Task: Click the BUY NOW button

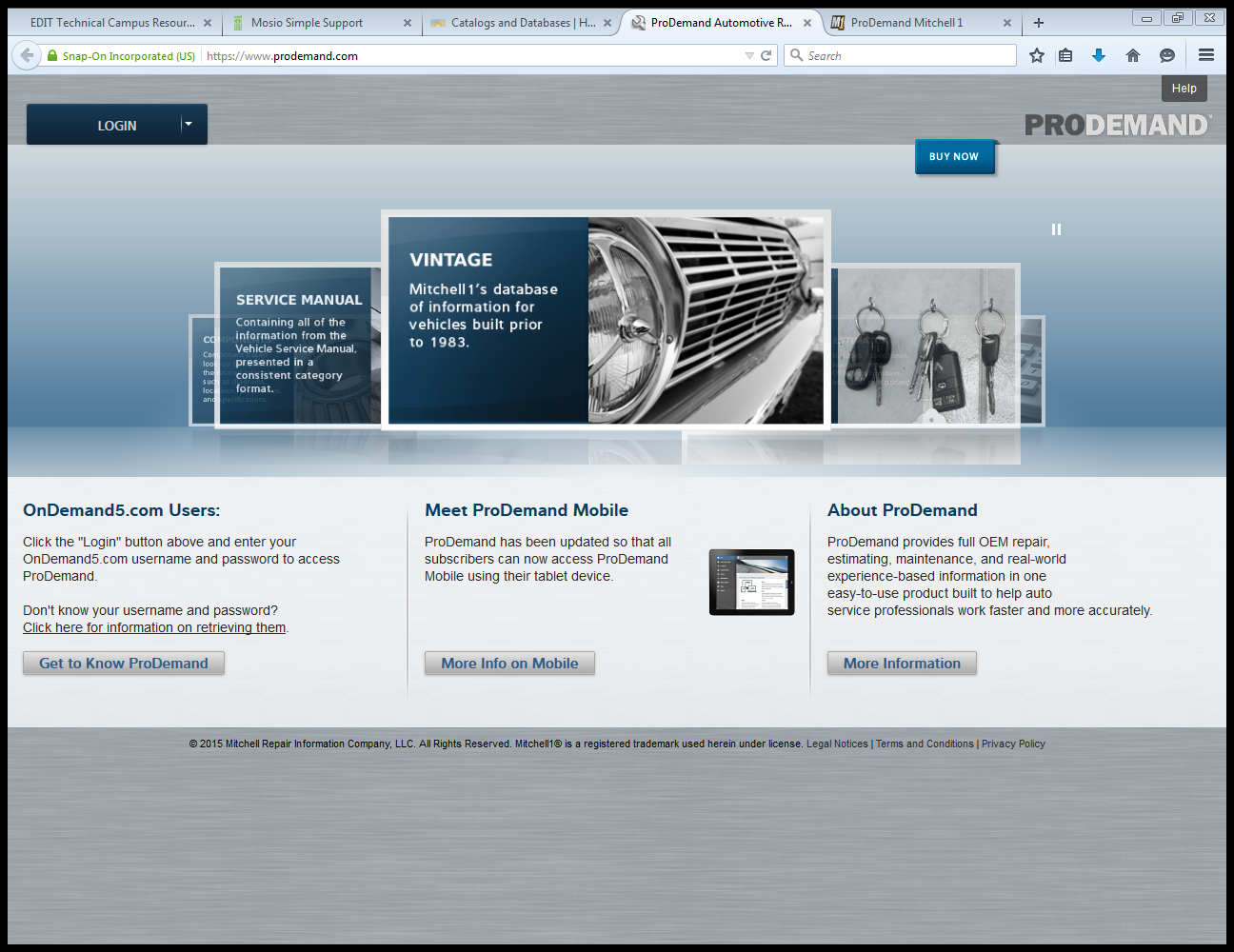Action: (954, 156)
